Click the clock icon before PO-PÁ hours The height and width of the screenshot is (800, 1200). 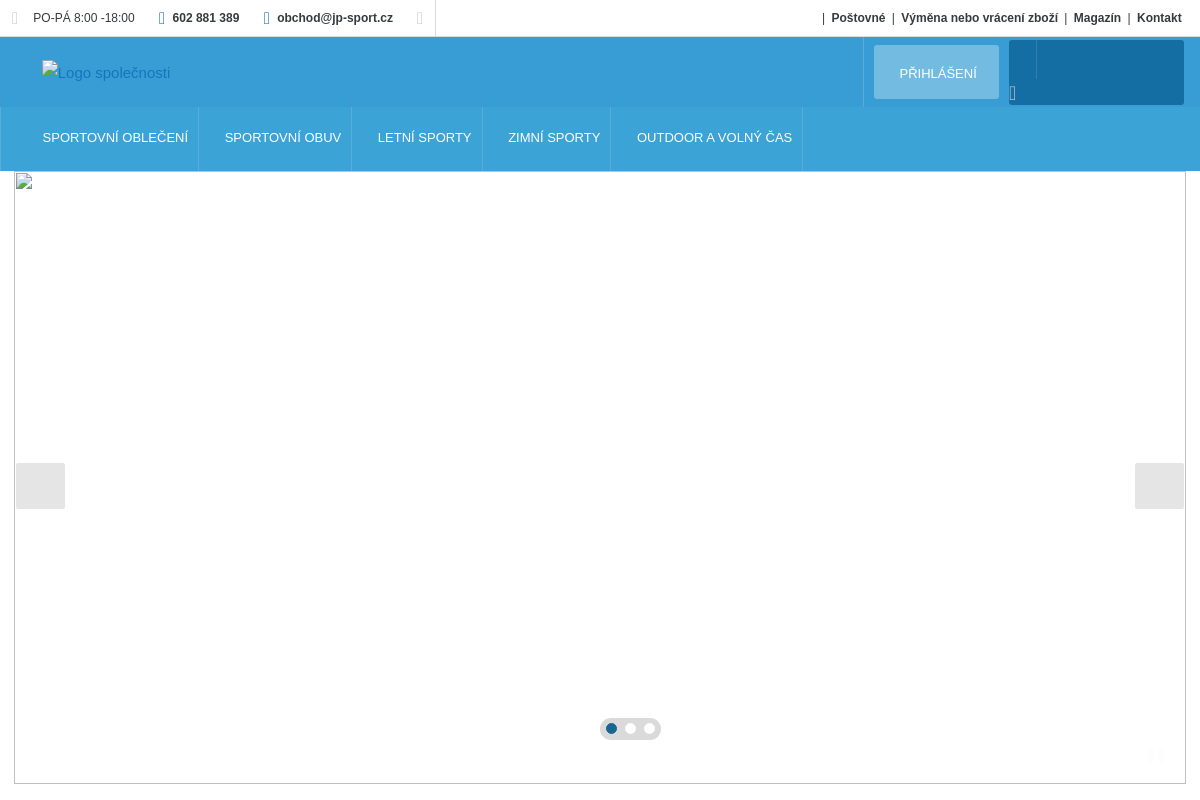15,18
